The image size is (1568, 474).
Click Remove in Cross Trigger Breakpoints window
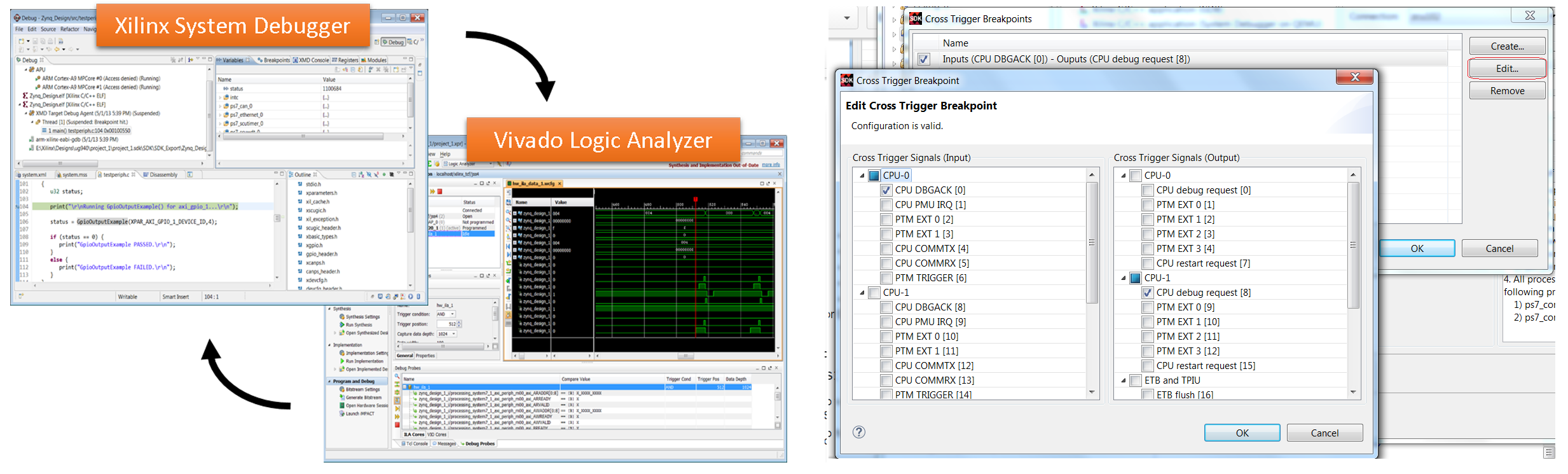click(1507, 90)
